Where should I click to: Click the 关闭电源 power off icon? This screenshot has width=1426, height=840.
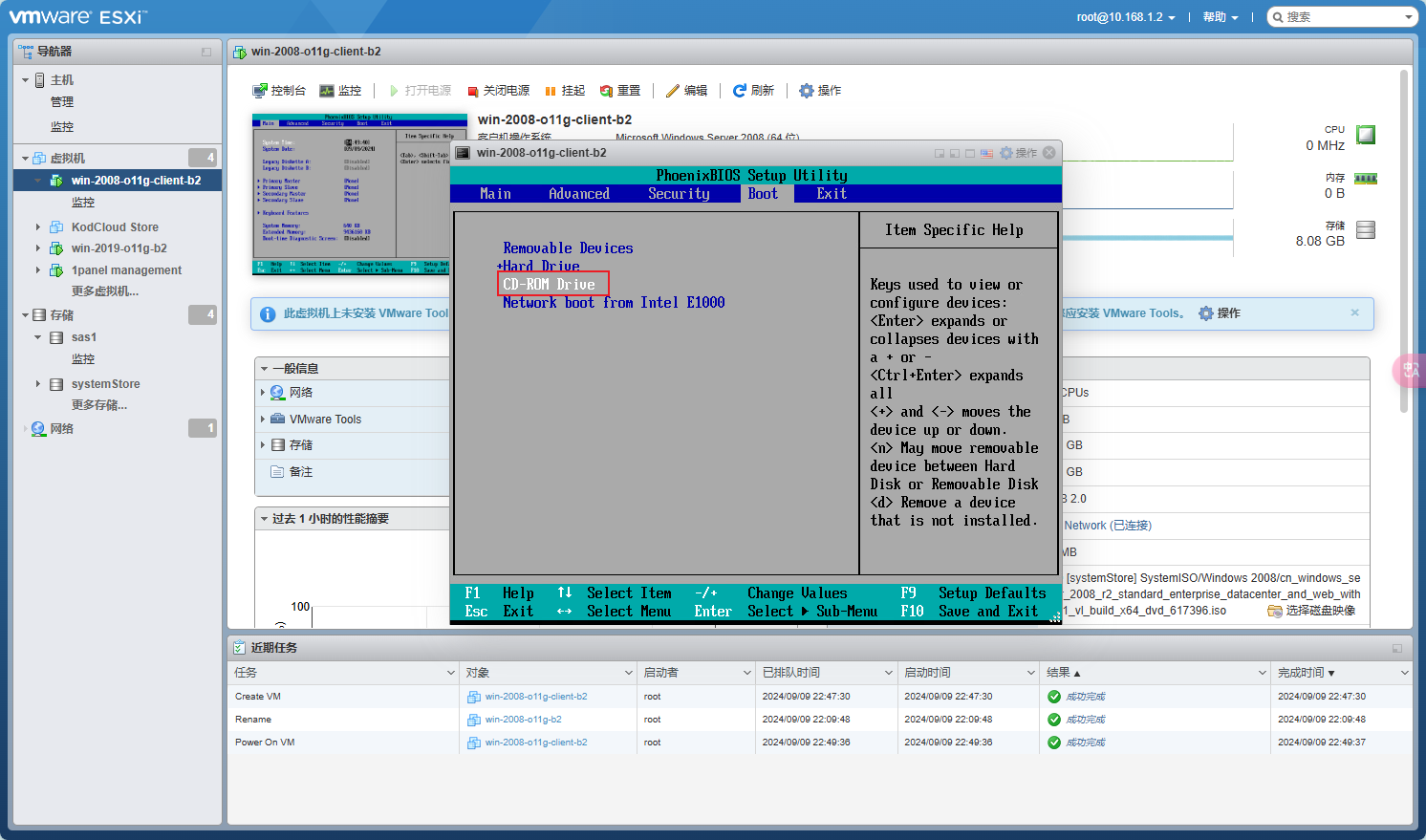coord(472,92)
